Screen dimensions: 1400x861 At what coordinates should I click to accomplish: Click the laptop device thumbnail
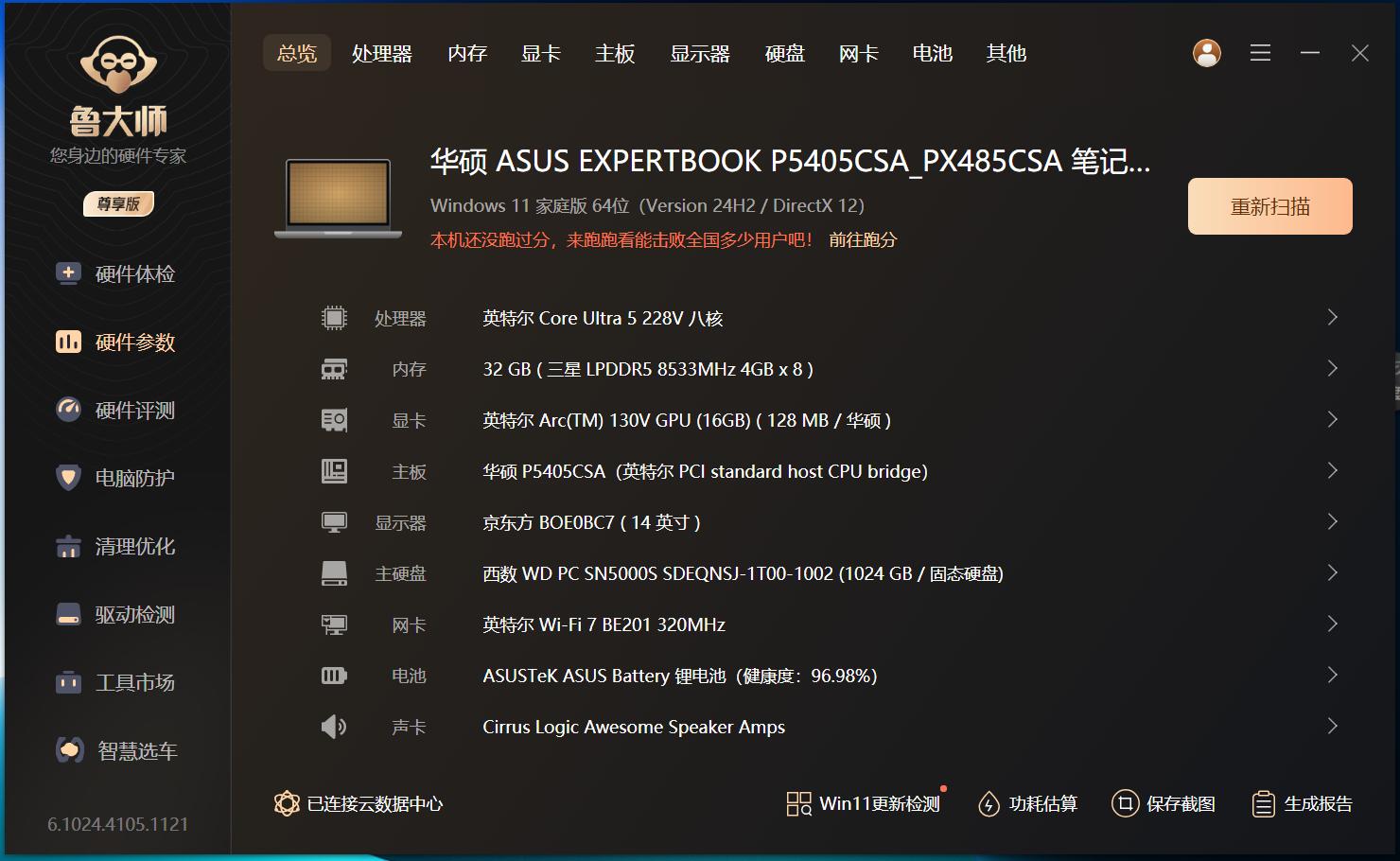pyautogui.click(x=339, y=198)
